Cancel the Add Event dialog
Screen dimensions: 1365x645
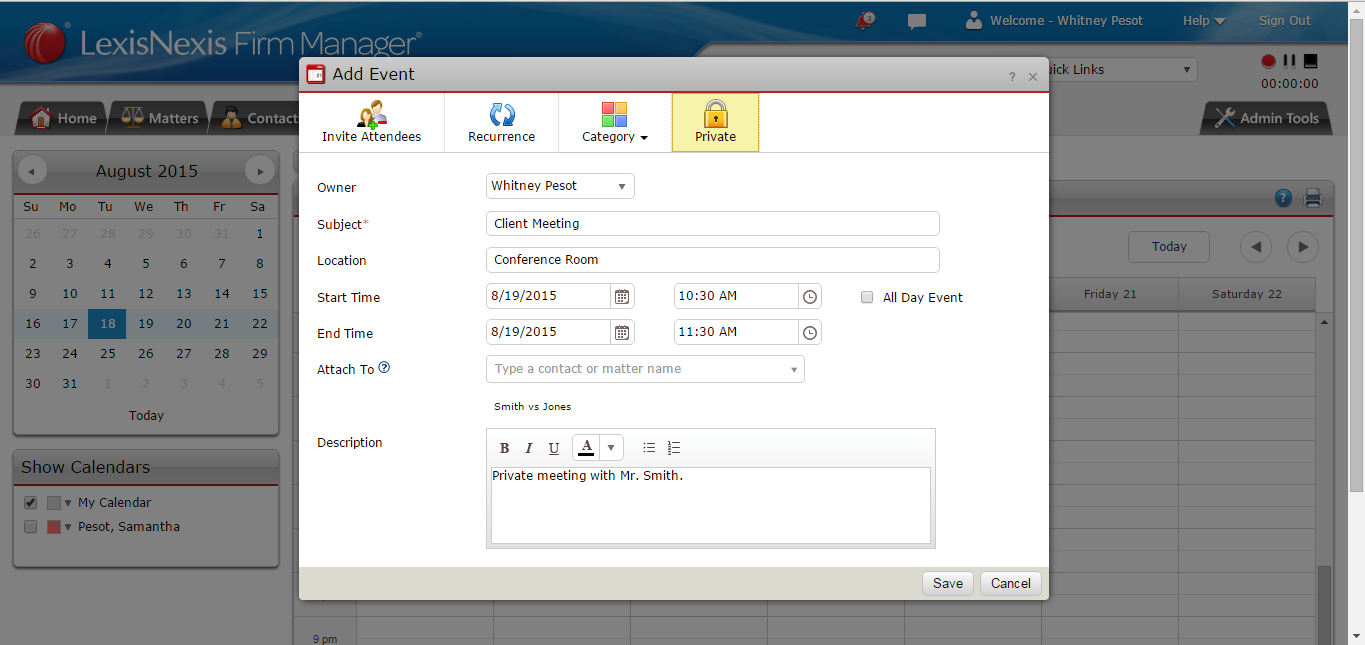[1011, 583]
